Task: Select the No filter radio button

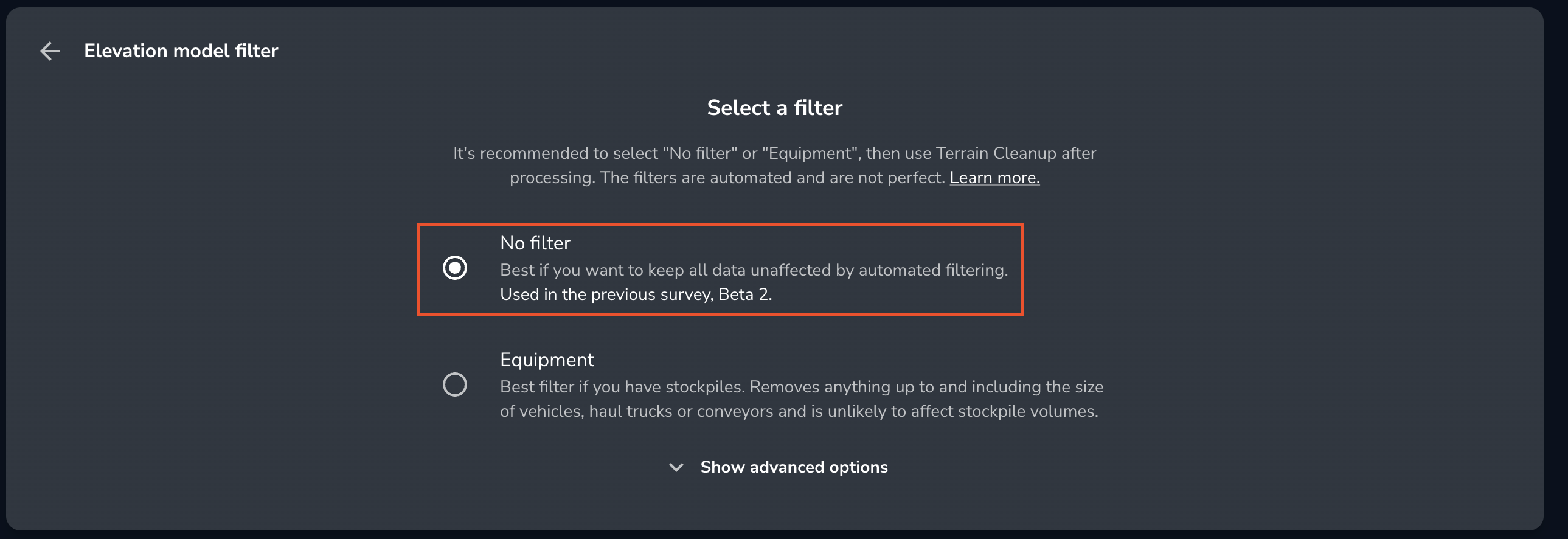Action: (x=455, y=268)
